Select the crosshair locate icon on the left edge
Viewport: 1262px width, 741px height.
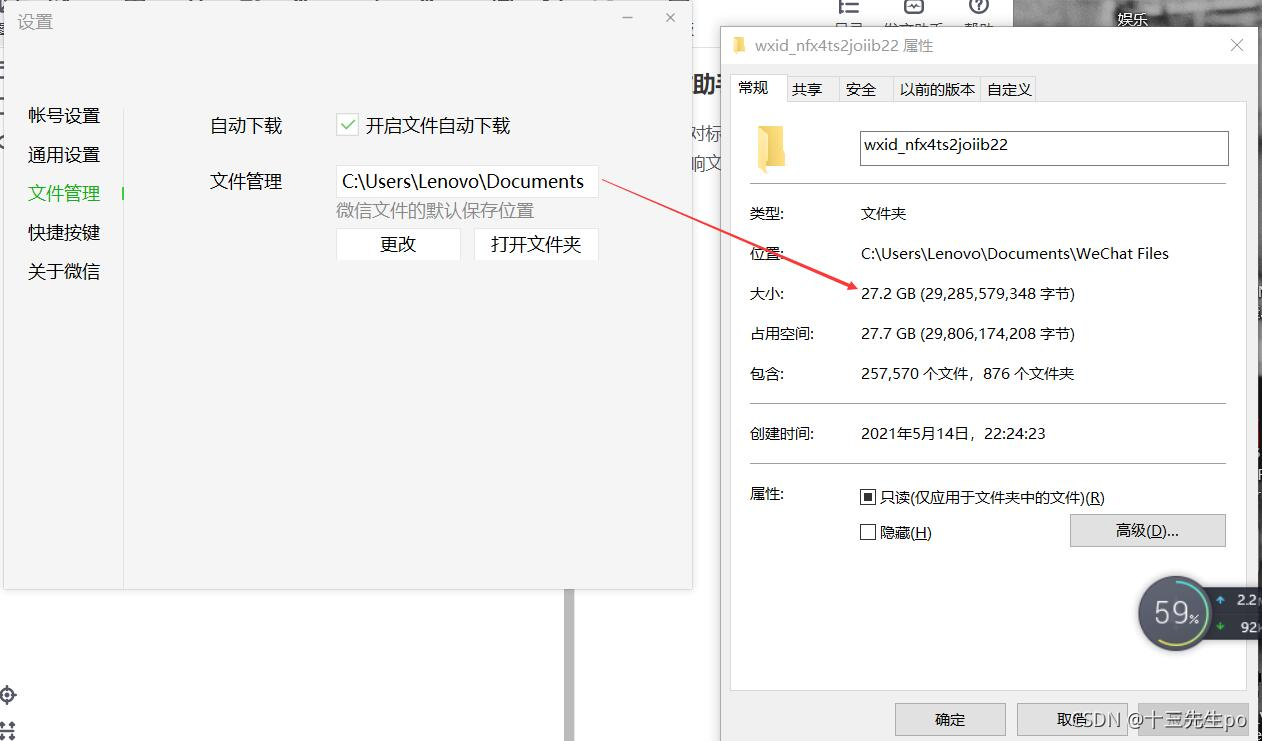click(x=7, y=695)
